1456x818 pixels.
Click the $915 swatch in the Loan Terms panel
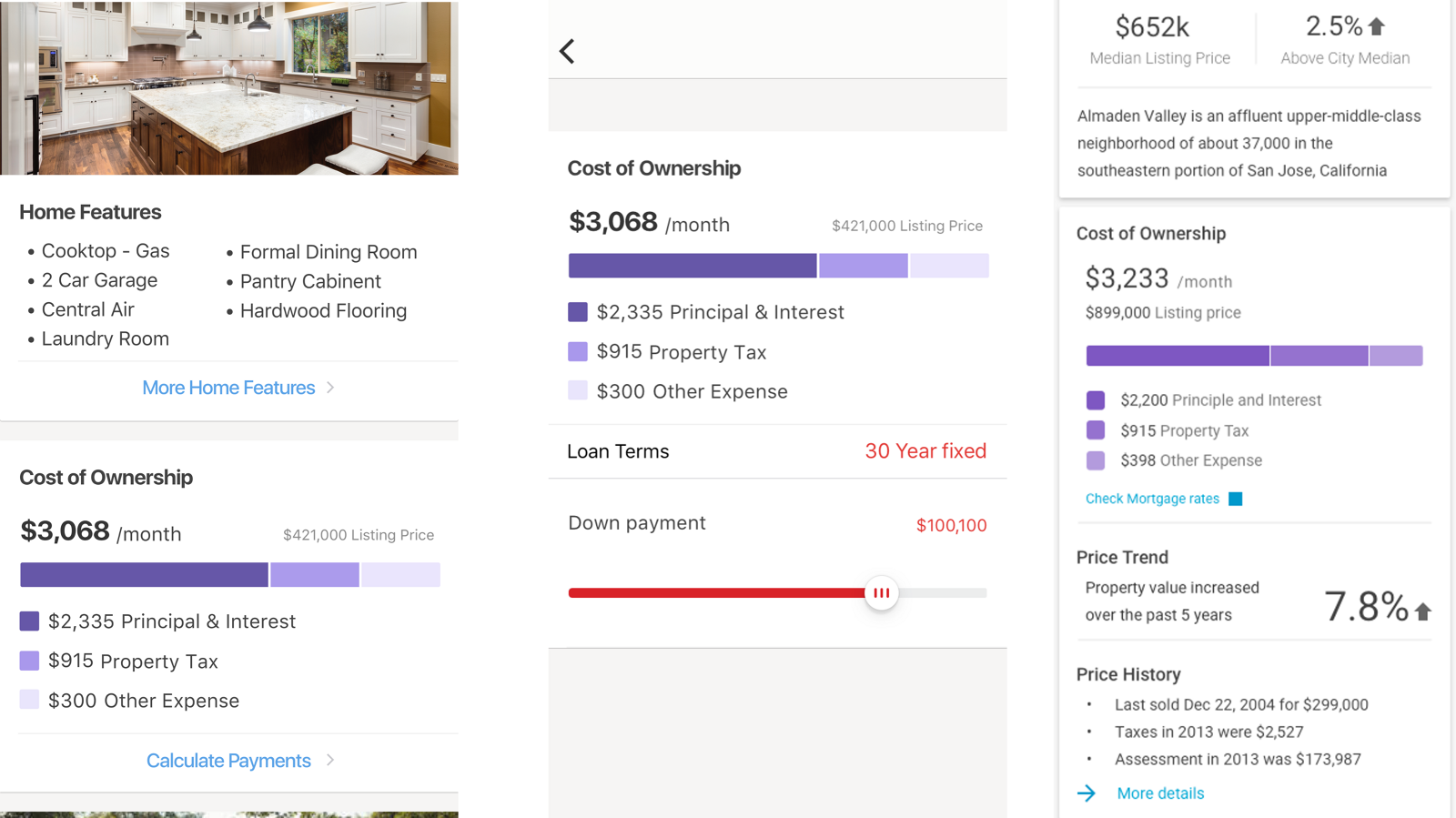[x=578, y=351]
